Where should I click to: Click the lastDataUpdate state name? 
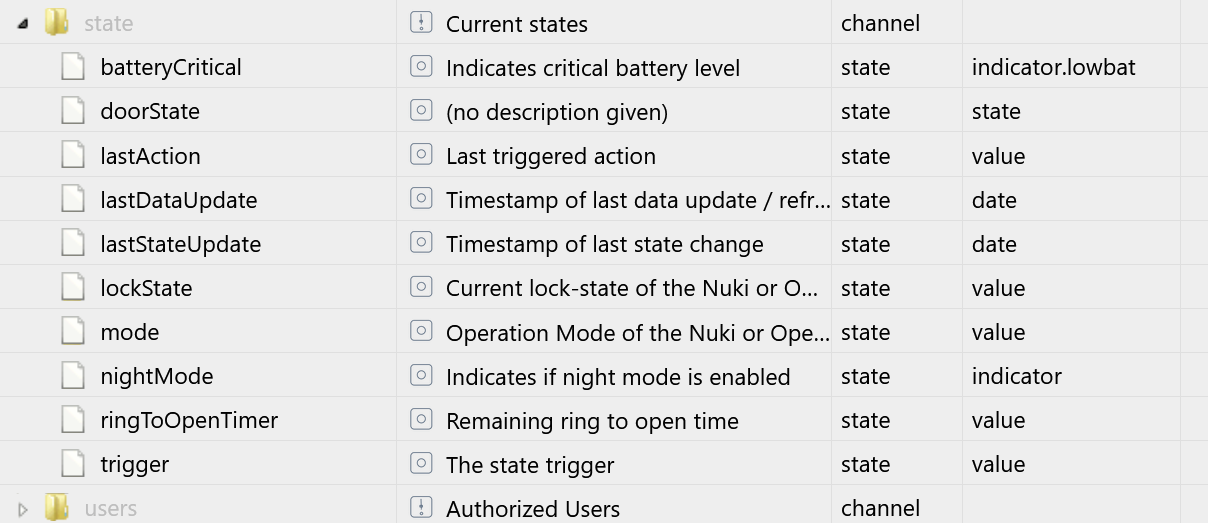coord(179,200)
